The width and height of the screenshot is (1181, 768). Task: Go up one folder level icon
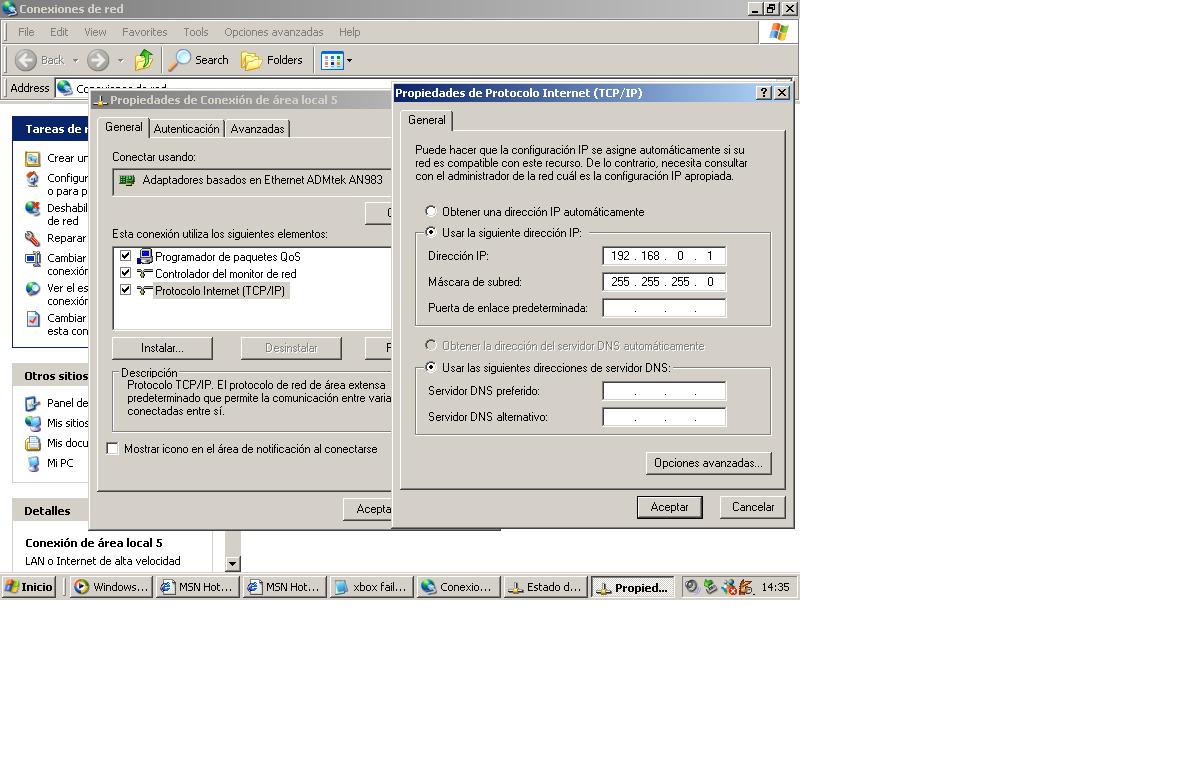point(144,59)
